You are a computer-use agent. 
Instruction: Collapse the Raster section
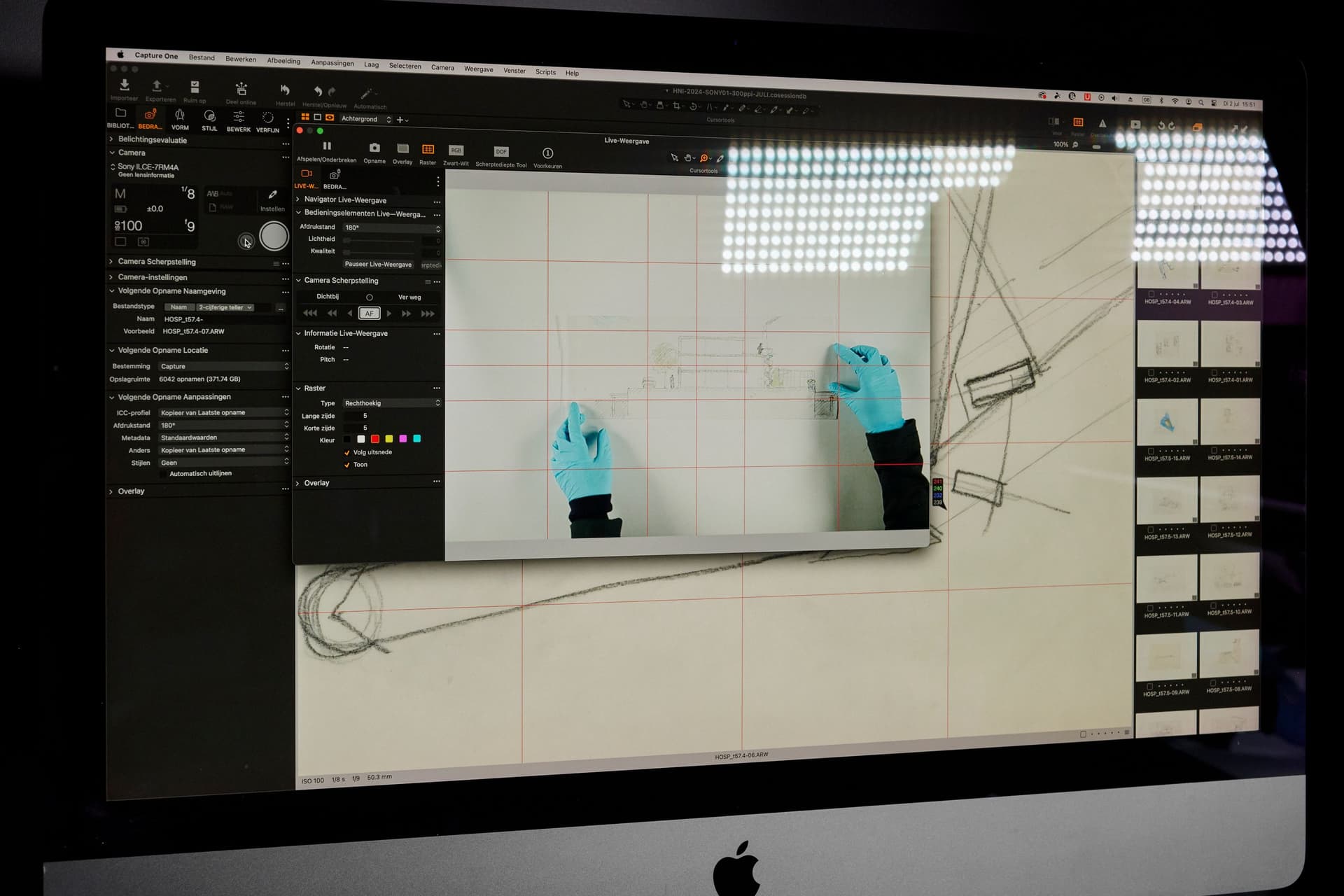click(x=298, y=388)
